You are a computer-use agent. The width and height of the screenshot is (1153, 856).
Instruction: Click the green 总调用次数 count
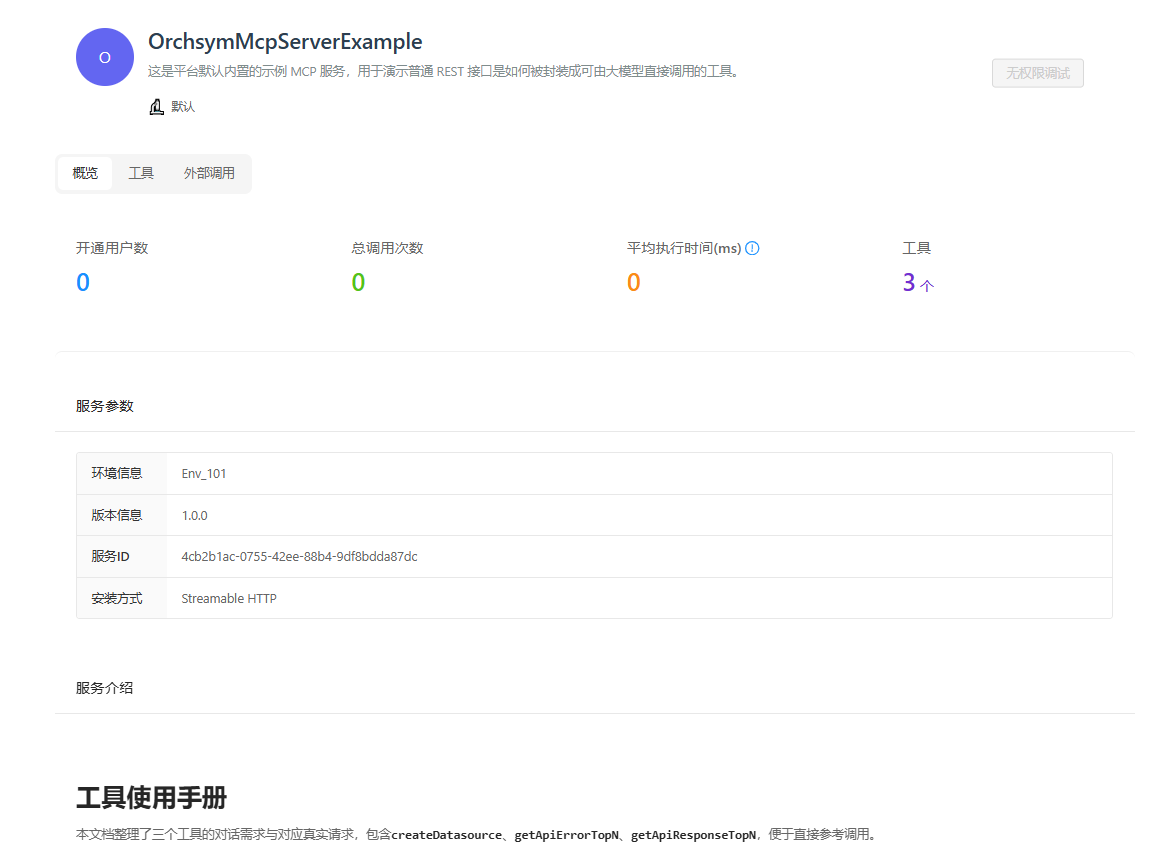tap(358, 283)
